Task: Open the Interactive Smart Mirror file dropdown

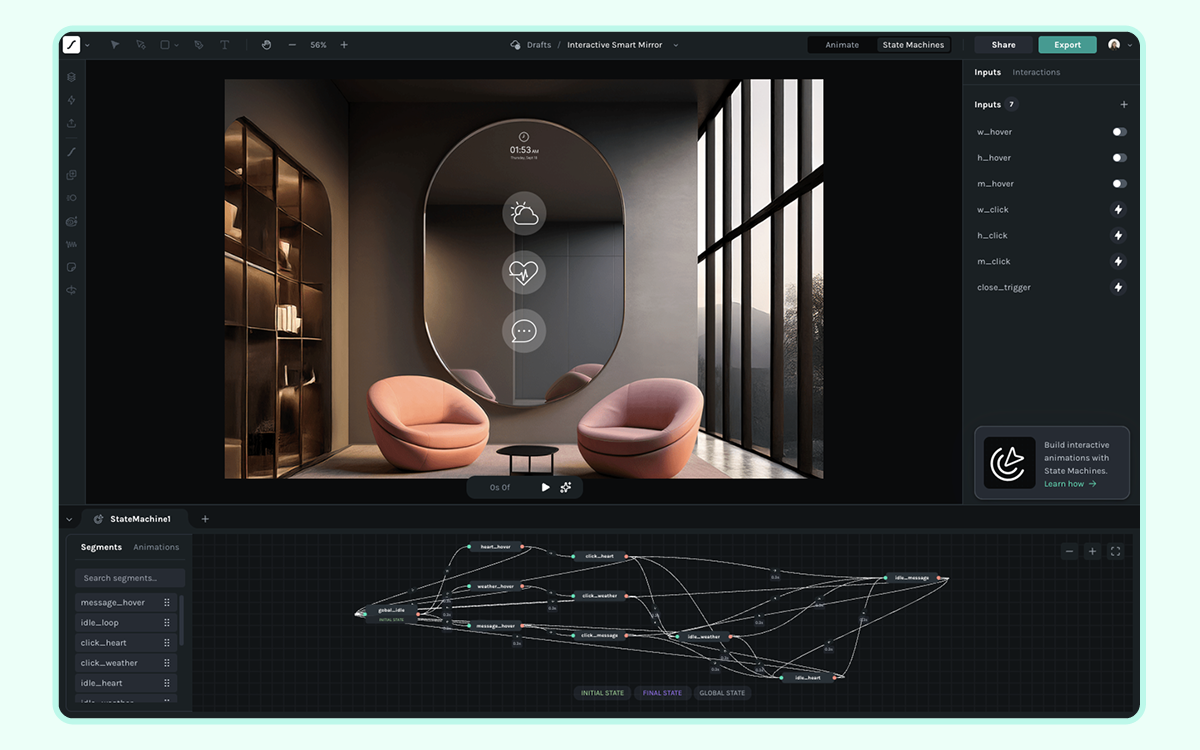Action: 676,45
